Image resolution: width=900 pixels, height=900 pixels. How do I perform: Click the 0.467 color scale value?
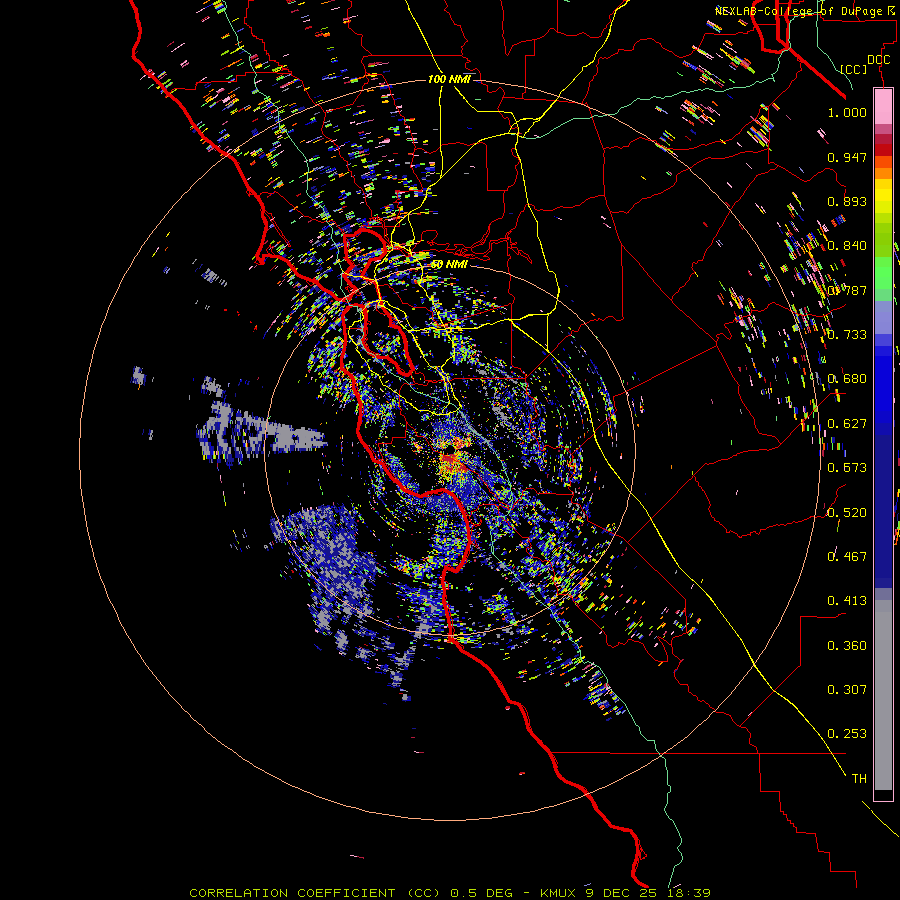[x=847, y=557]
